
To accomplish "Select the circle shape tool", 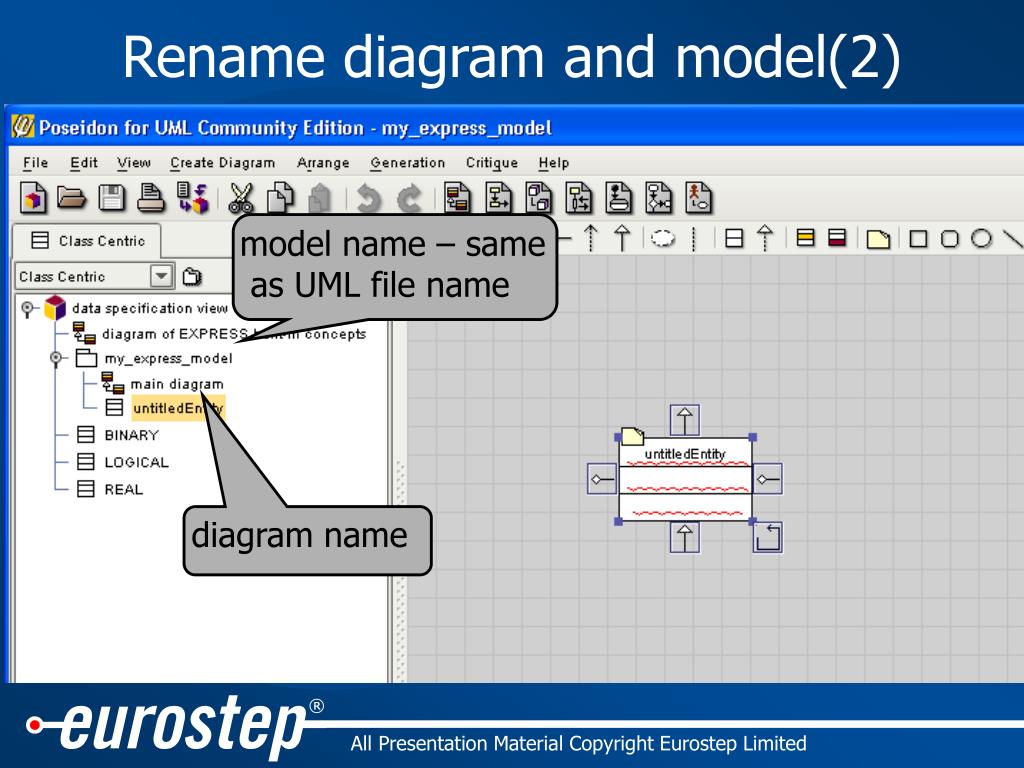I will [981, 238].
